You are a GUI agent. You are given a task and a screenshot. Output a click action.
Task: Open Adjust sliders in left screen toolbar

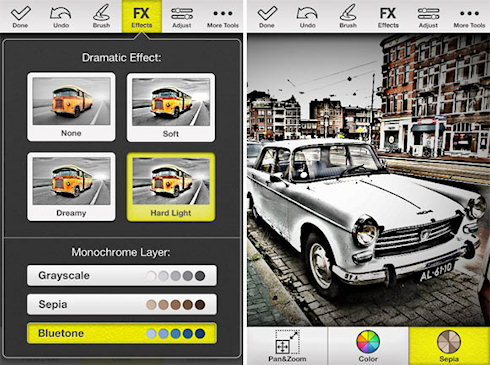(182, 17)
